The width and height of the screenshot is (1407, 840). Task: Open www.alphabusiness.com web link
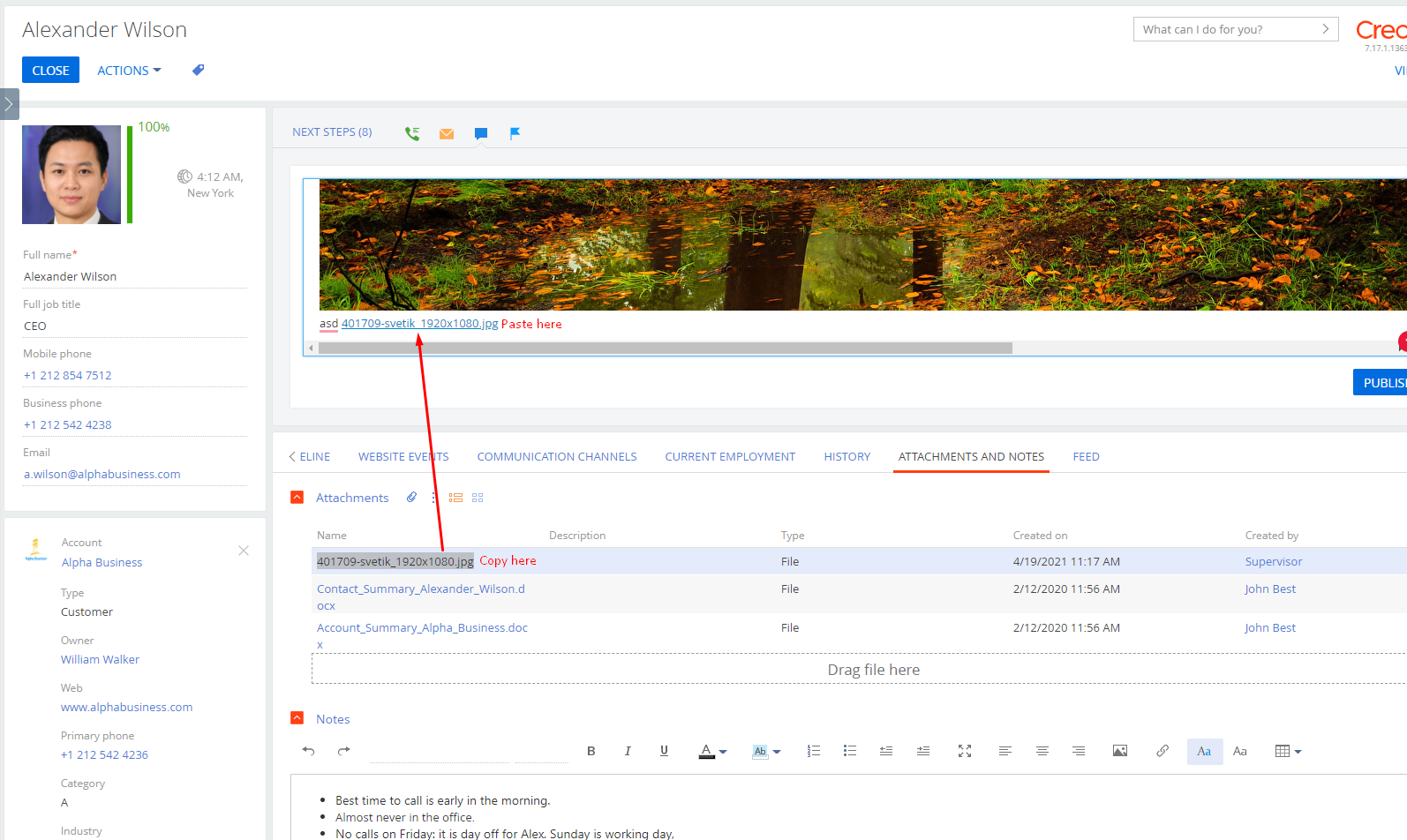[x=127, y=707]
